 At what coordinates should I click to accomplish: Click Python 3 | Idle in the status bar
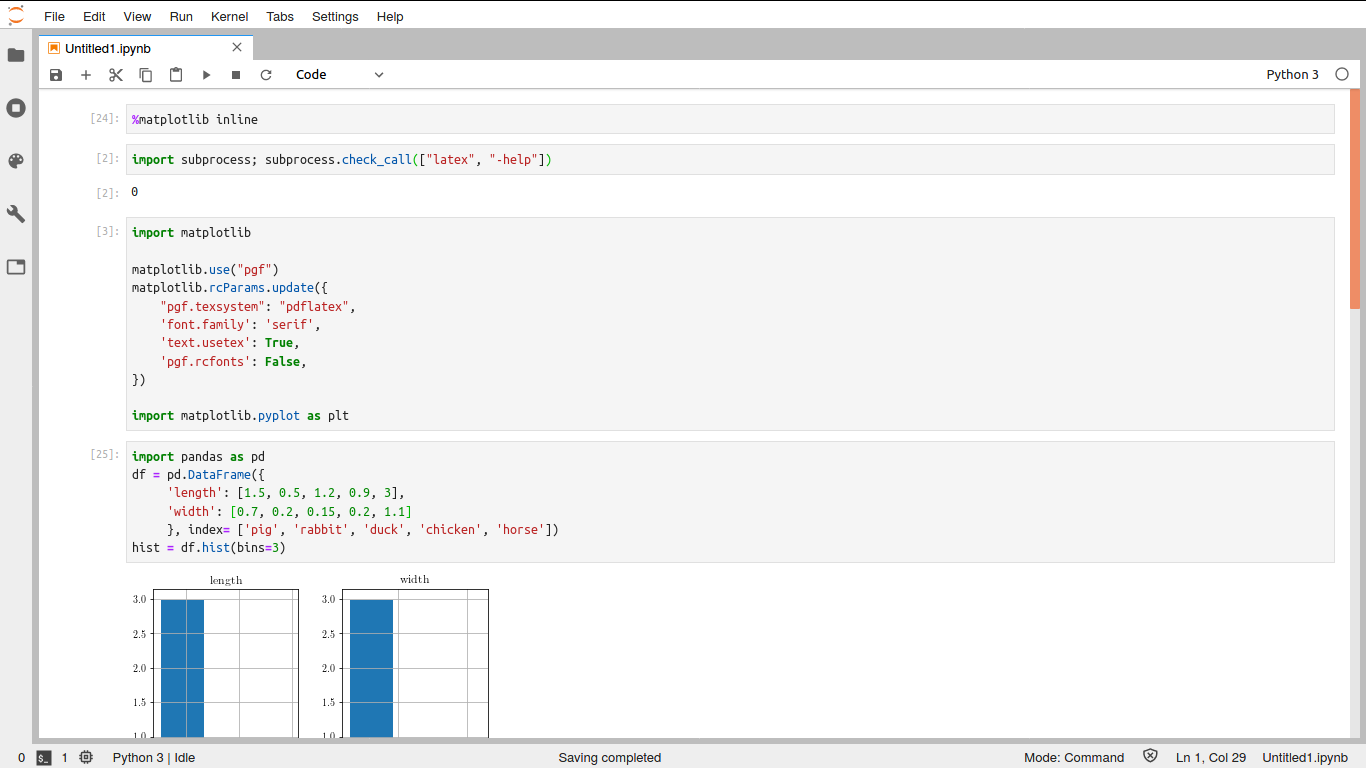(154, 758)
